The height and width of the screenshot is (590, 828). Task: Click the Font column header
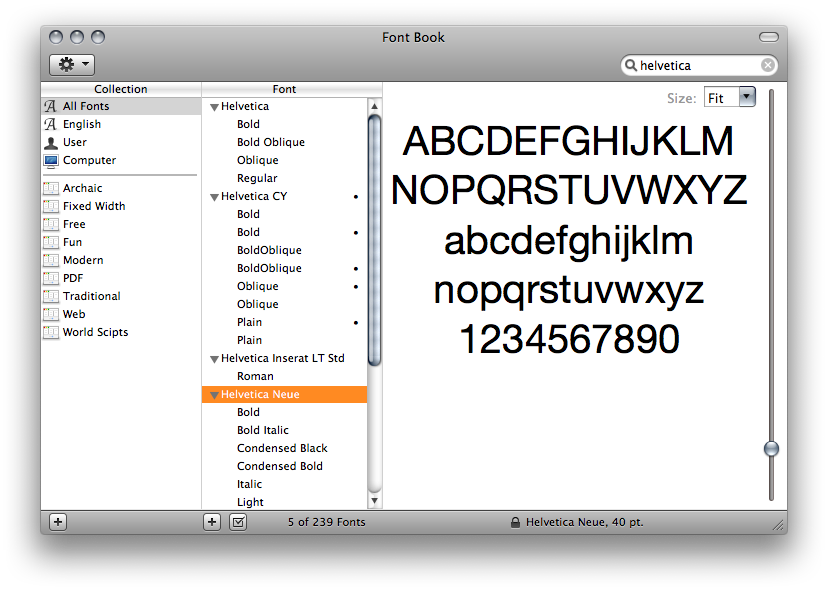coord(284,88)
